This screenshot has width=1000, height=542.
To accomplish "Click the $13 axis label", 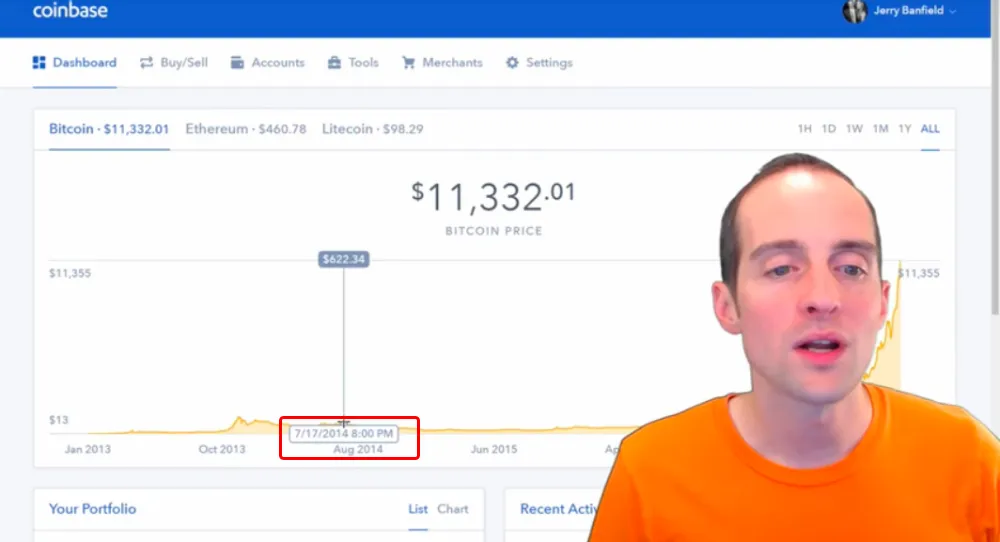I will [x=59, y=420].
